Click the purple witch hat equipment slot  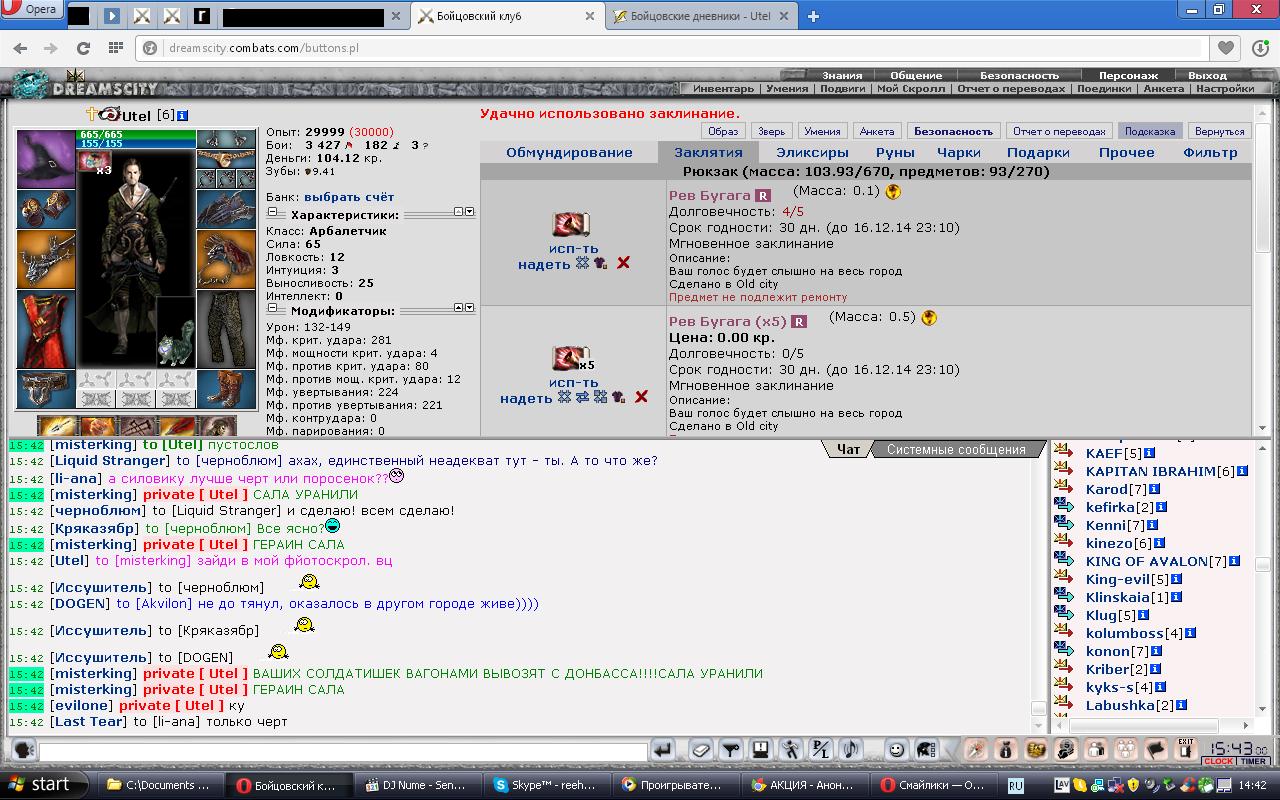click(x=45, y=159)
